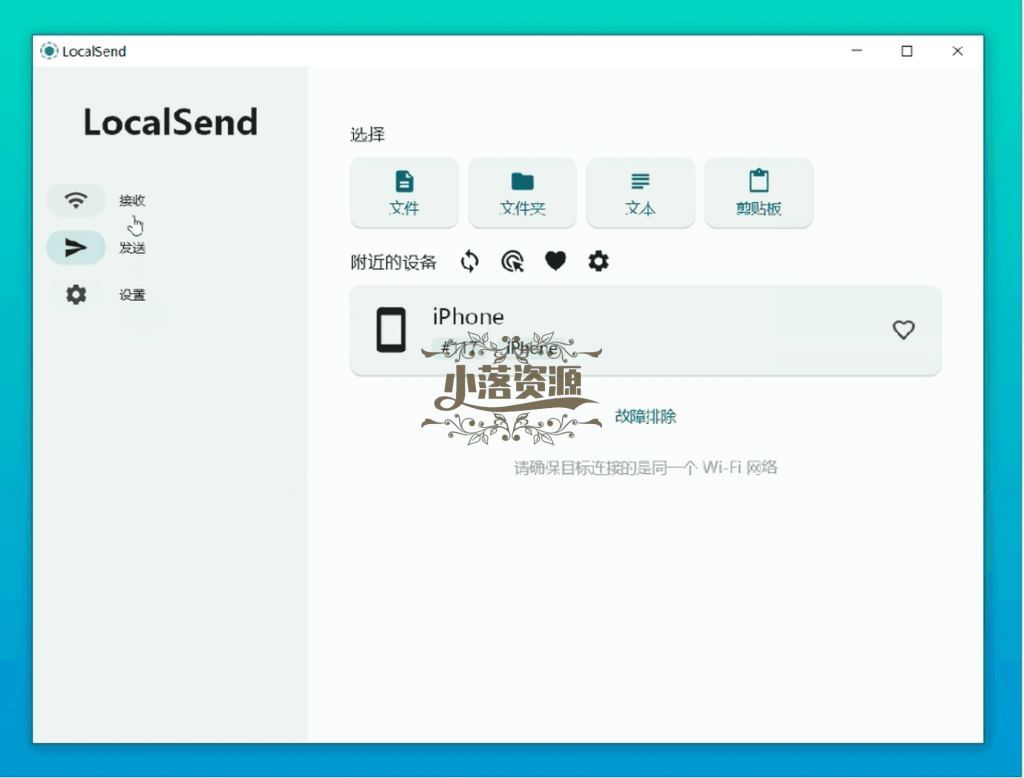This screenshot has width=1024, height=778.
Task: Open the 接收 (Receive) tab
Action: tap(132, 201)
